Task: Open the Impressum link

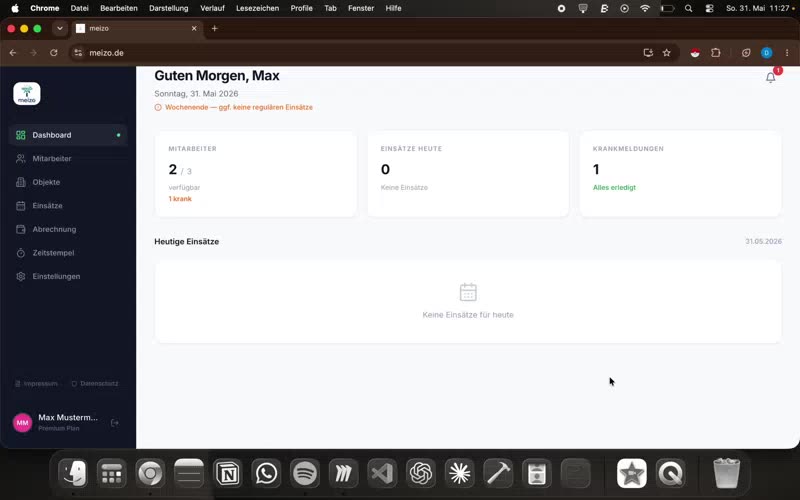Action: click(36, 384)
